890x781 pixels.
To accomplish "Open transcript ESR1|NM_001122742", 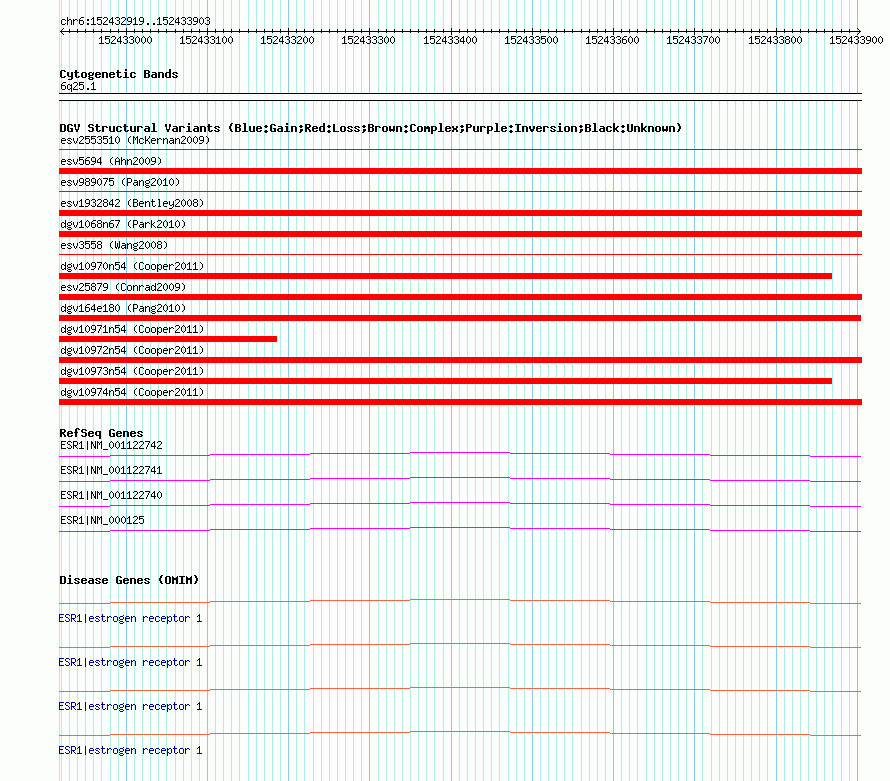I will pyautogui.click(x=111, y=446).
